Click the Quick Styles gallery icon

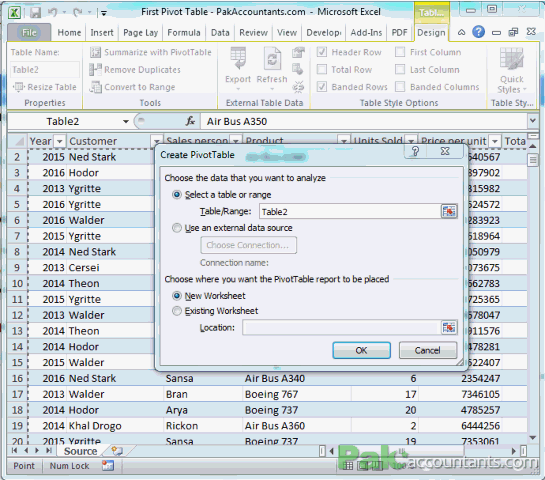511,59
